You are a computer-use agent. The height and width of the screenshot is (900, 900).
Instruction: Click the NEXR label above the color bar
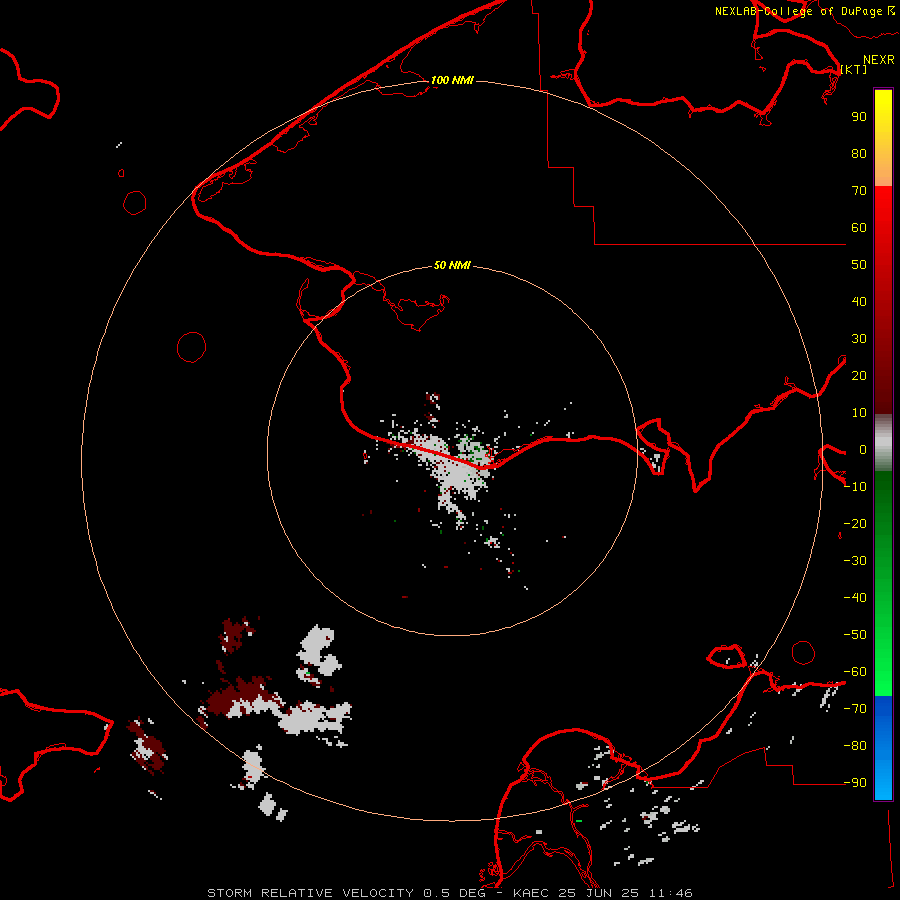pos(879,60)
